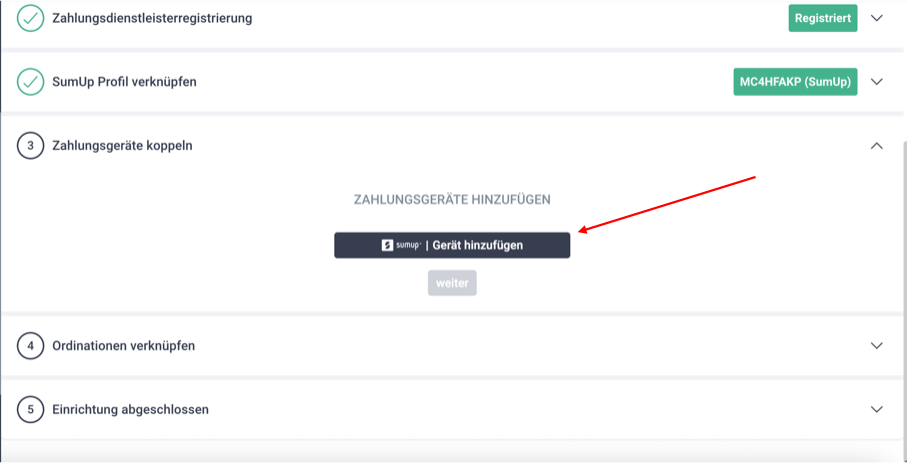Select the Einrichtung abgeschlossen step title
Screen dimensions: 908x464
click(x=130, y=410)
